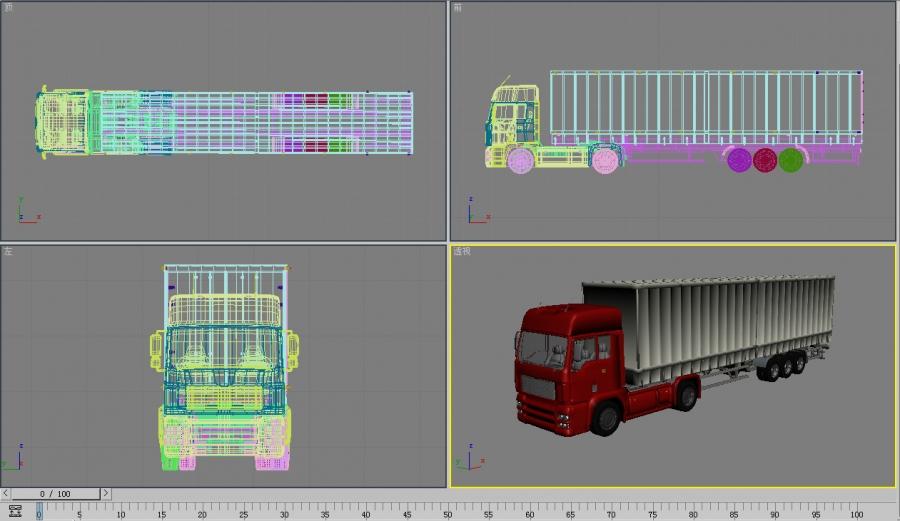Image resolution: width=900 pixels, height=521 pixels.
Task: Click the Front viewport label 前
Action: coord(457,7)
